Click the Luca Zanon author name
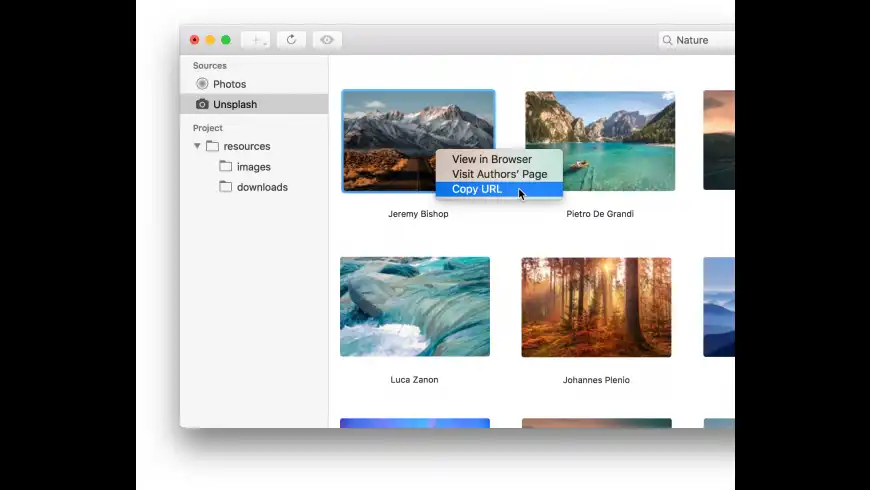Screen dimensions: 870x490 tap(414, 380)
